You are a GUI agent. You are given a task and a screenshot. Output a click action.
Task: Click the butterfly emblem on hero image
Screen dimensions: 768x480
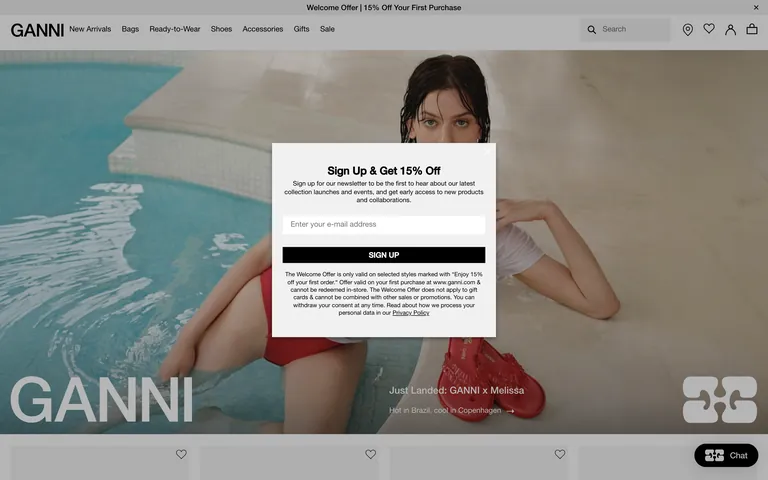click(720, 399)
